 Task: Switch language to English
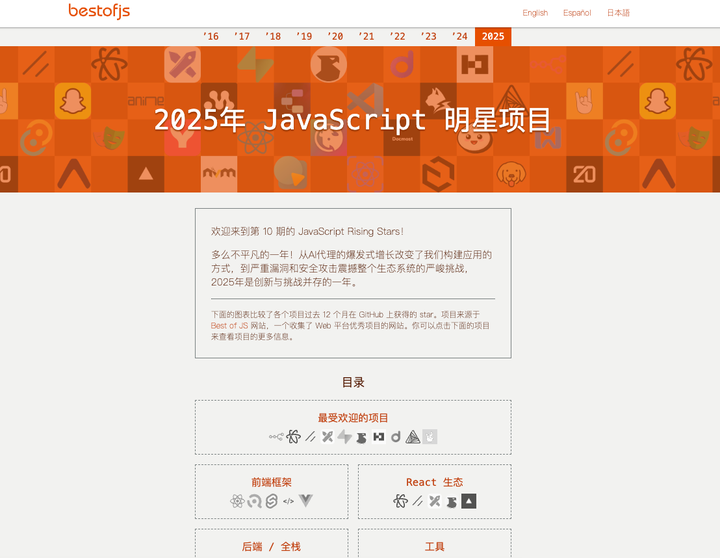[x=535, y=13]
